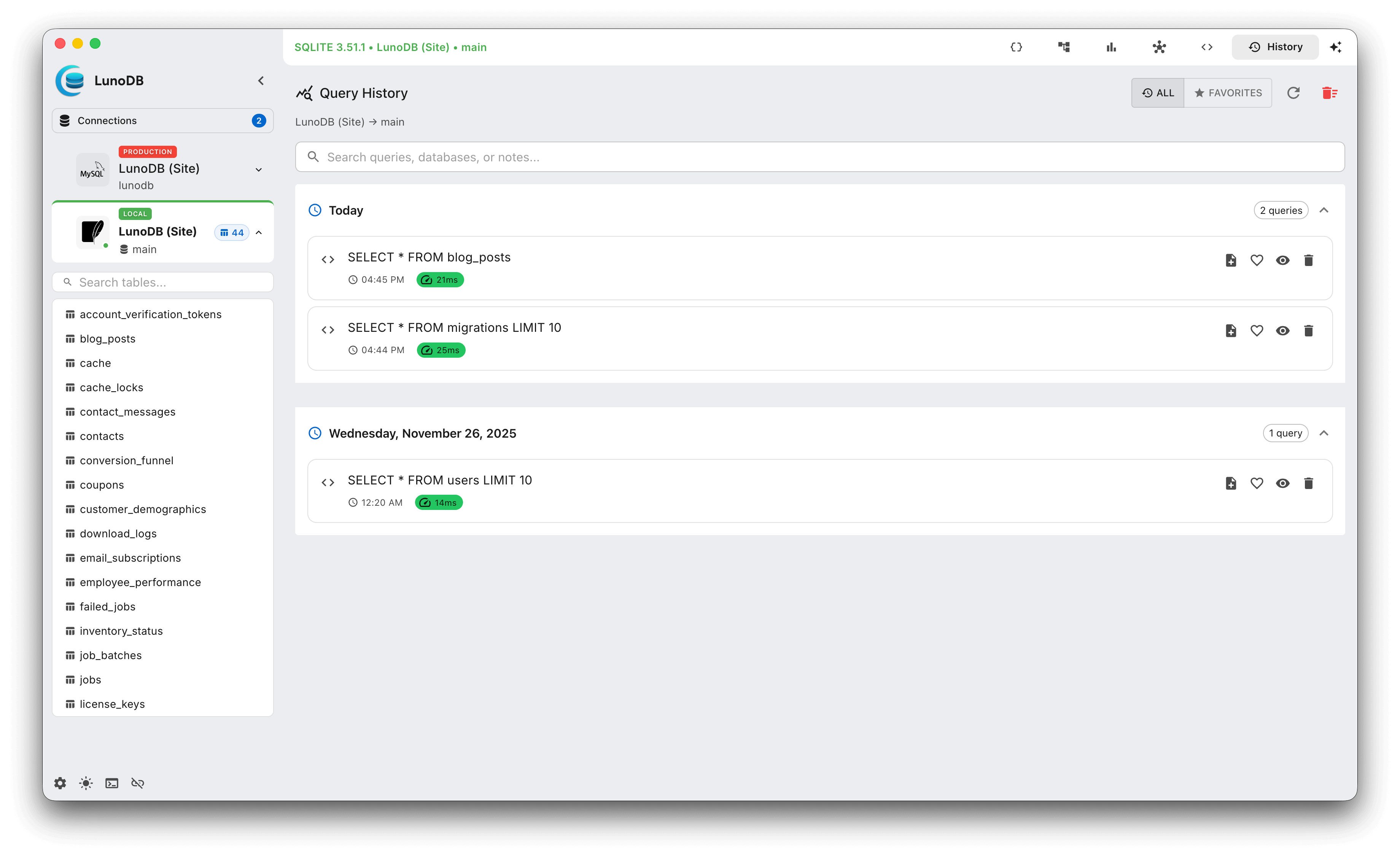This screenshot has height=857, width=1400.
Task: Refresh the query history list
Action: (1293, 92)
